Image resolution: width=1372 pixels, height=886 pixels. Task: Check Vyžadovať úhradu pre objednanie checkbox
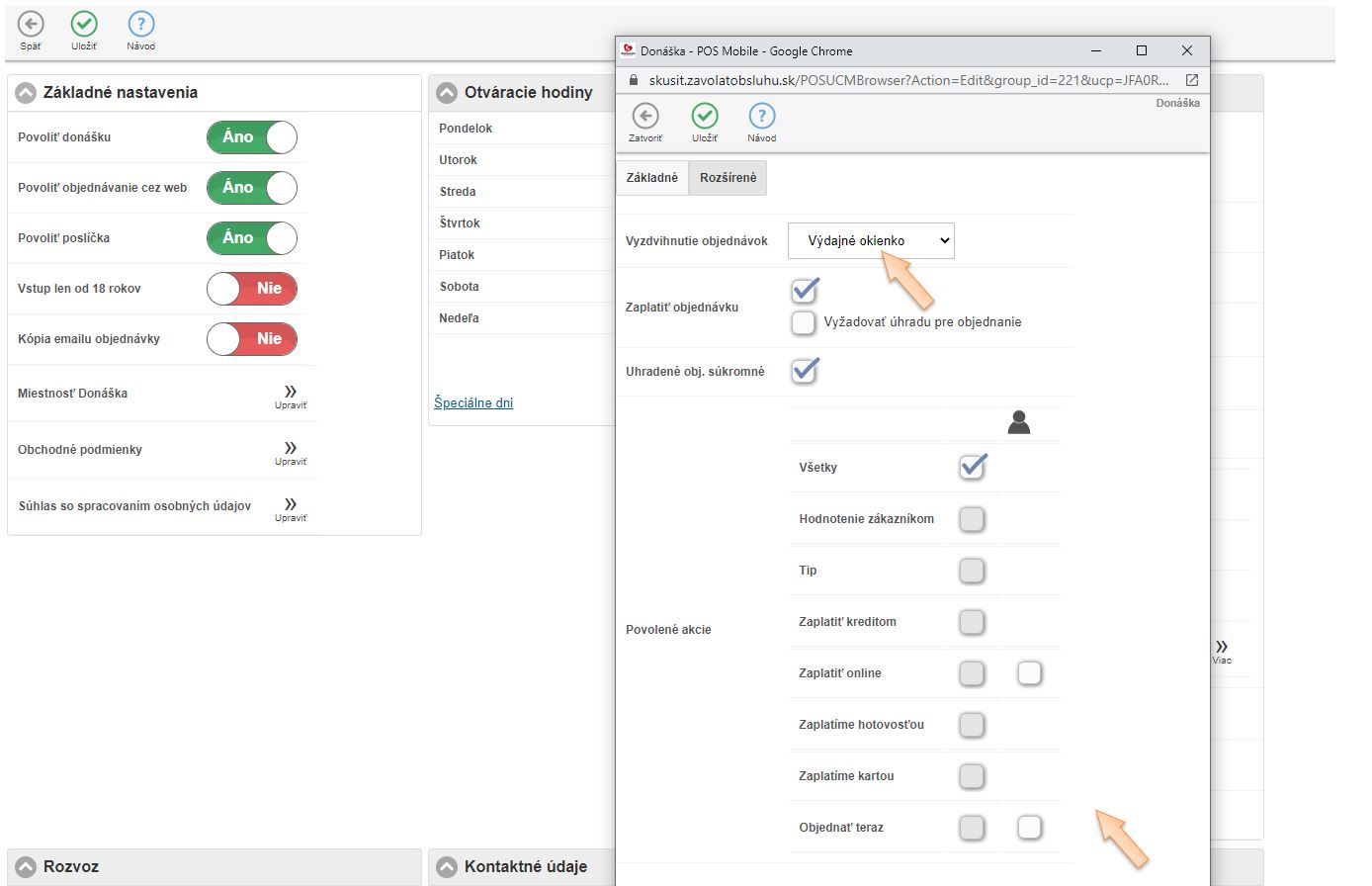[x=805, y=322]
